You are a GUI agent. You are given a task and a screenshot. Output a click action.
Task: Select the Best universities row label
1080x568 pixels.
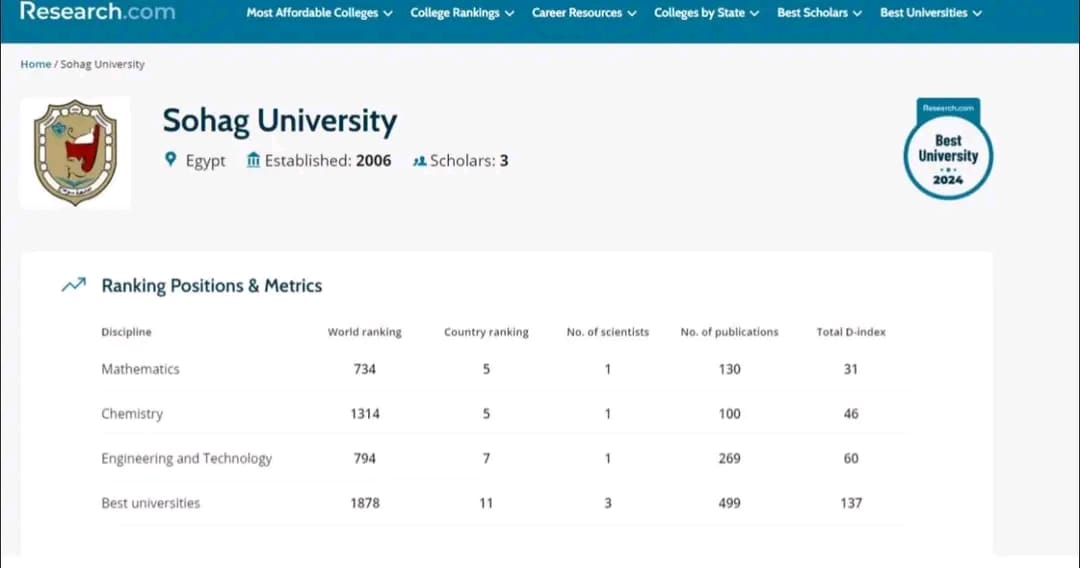[x=150, y=503]
